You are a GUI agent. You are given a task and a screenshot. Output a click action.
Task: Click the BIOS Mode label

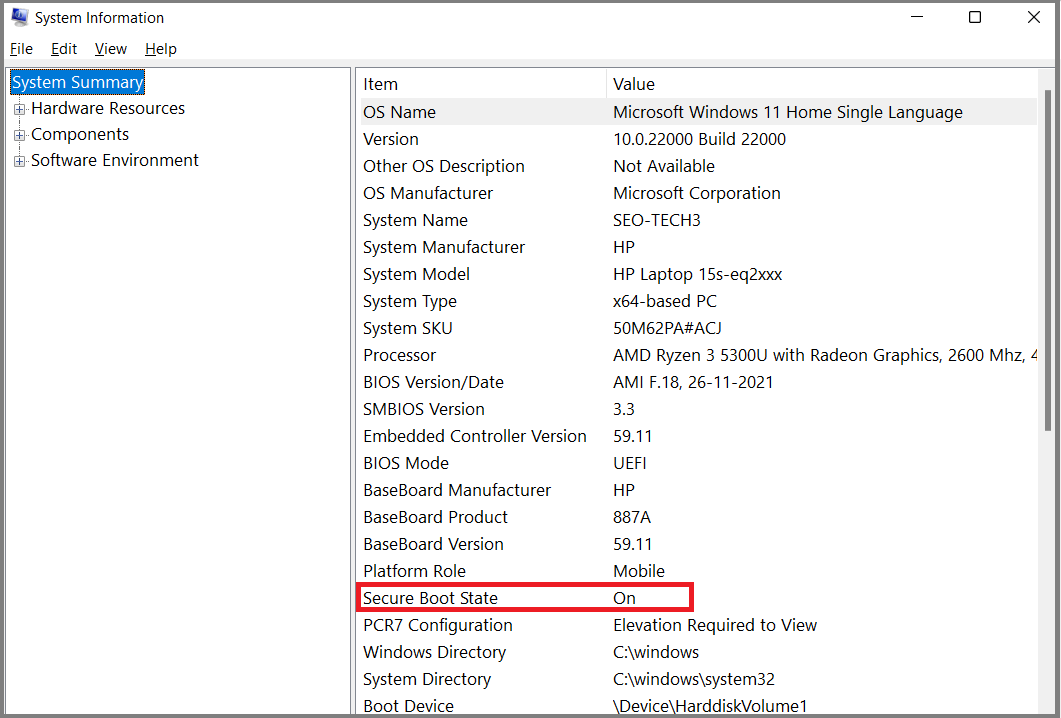coord(405,463)
